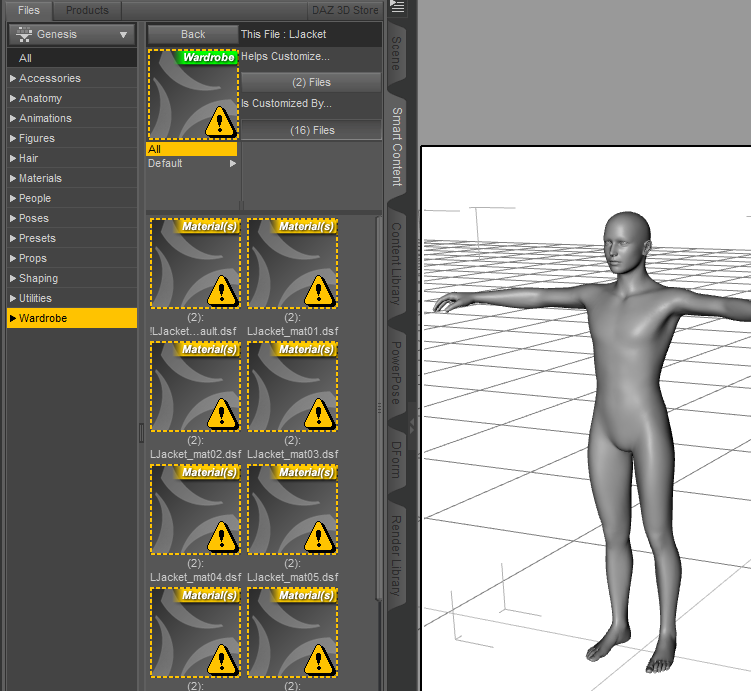Select the LJacket_mat05.dsf material thumbnail

pos(293,510)
